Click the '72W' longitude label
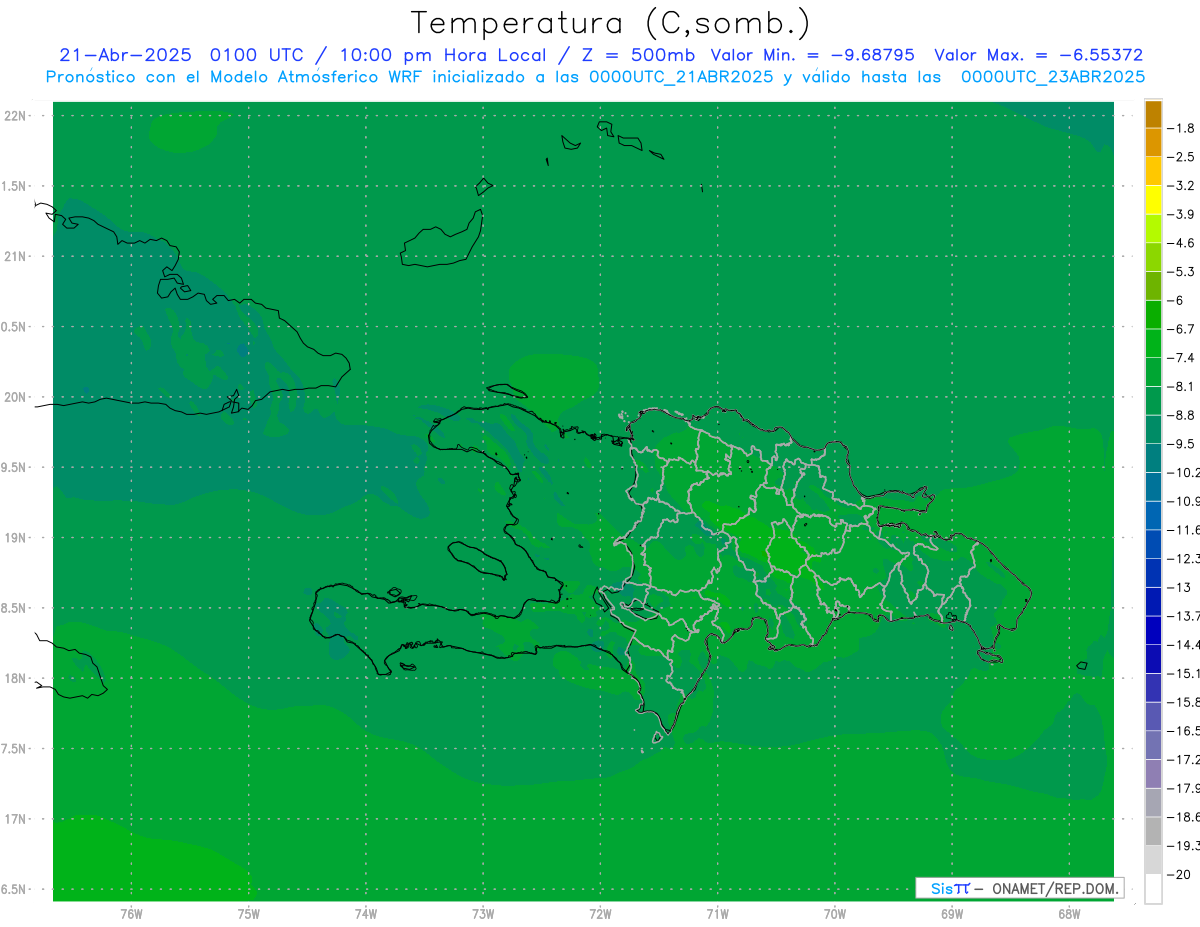This screenshot has width=1200, height=927. [x=600, y=913]
